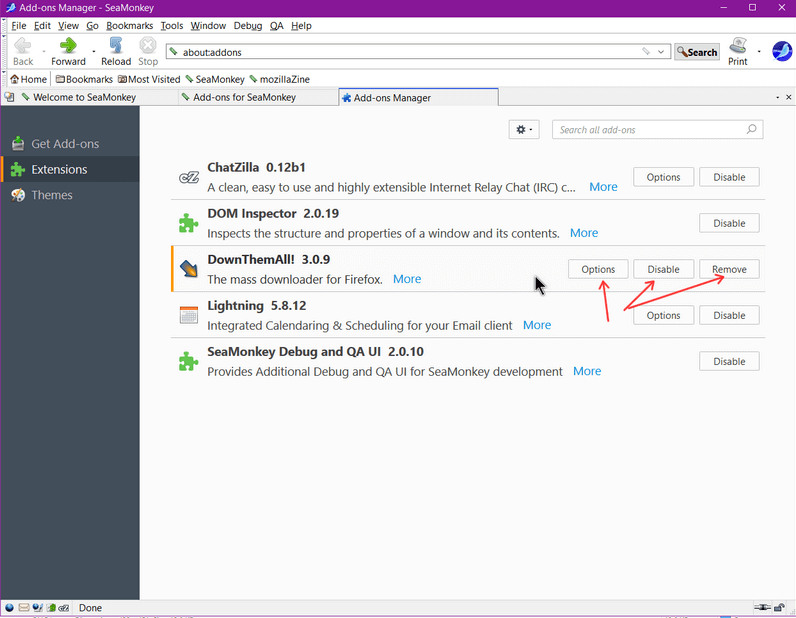The height and width of the screenshot is (618, 796).
Task: Open the View menu
Action: coord(68,25)
